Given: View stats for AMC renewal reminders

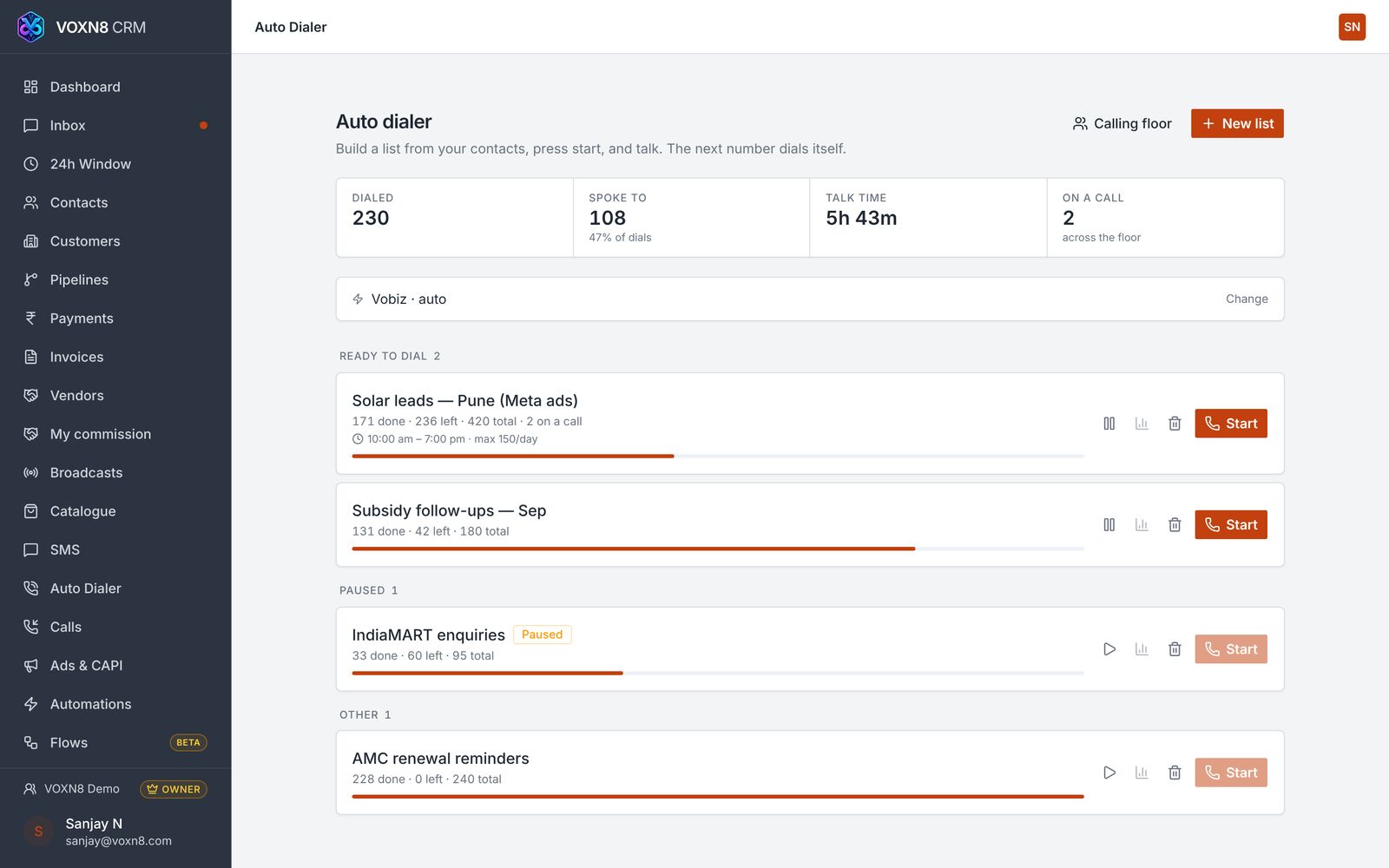Looking at the screenshot, I should 1142,773.
